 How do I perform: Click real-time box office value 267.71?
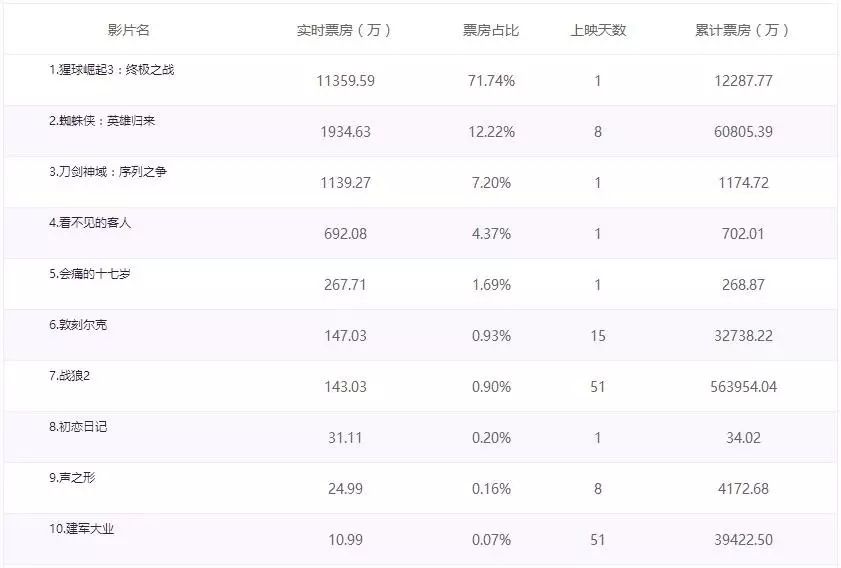[x=345, y=285]
